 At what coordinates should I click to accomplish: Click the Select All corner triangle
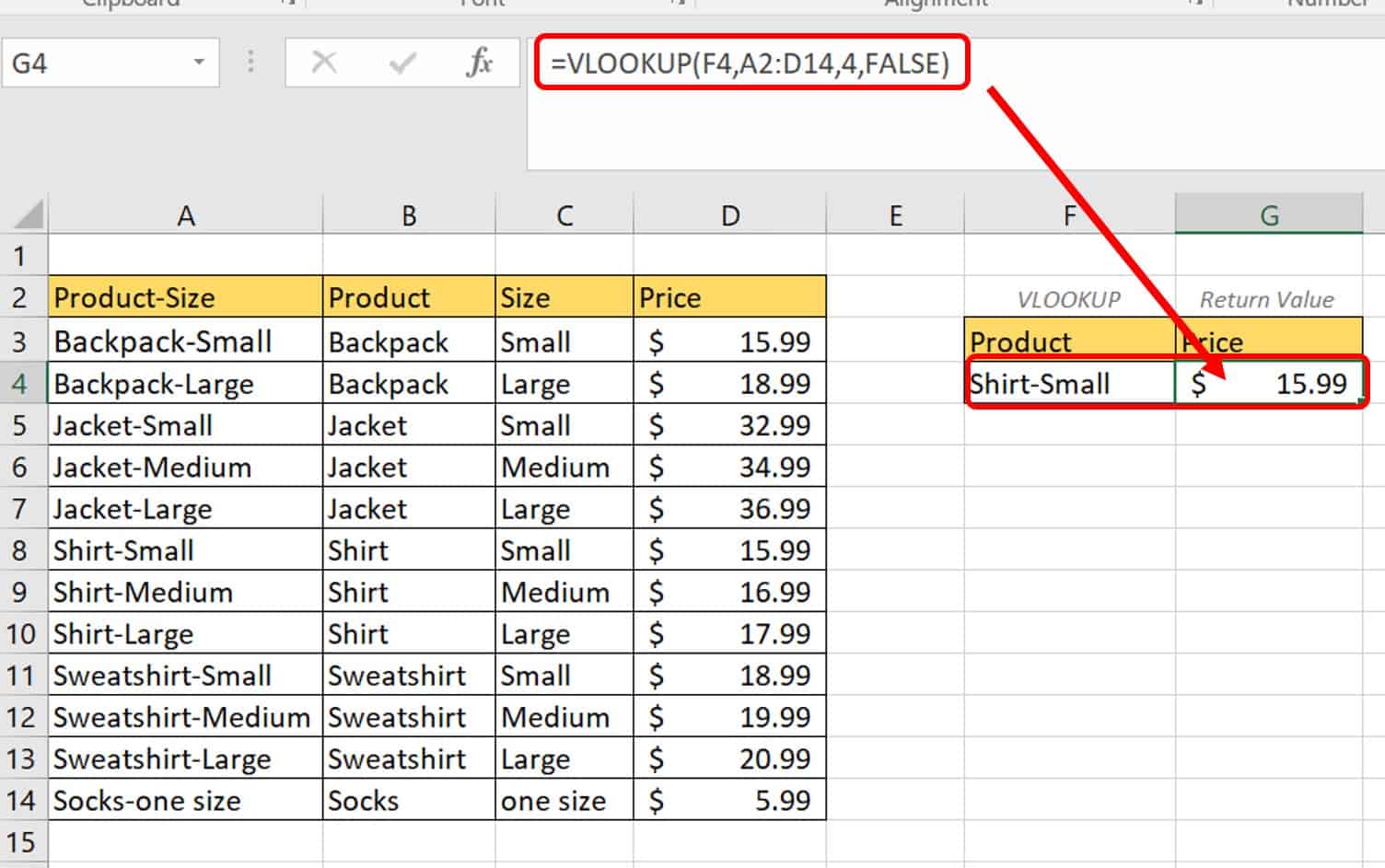pos(28,215)
